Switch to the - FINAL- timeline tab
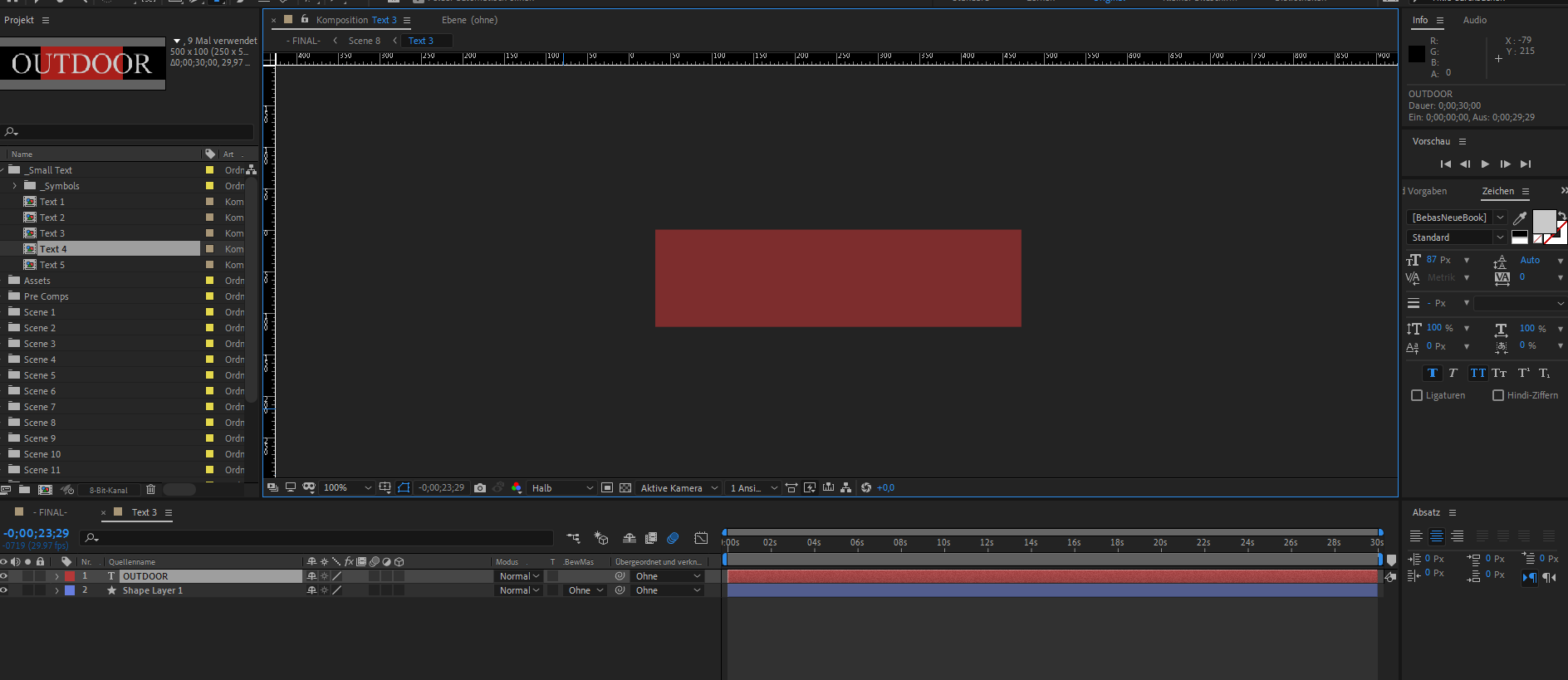The image size is (1568, 680). click(50, 512)
